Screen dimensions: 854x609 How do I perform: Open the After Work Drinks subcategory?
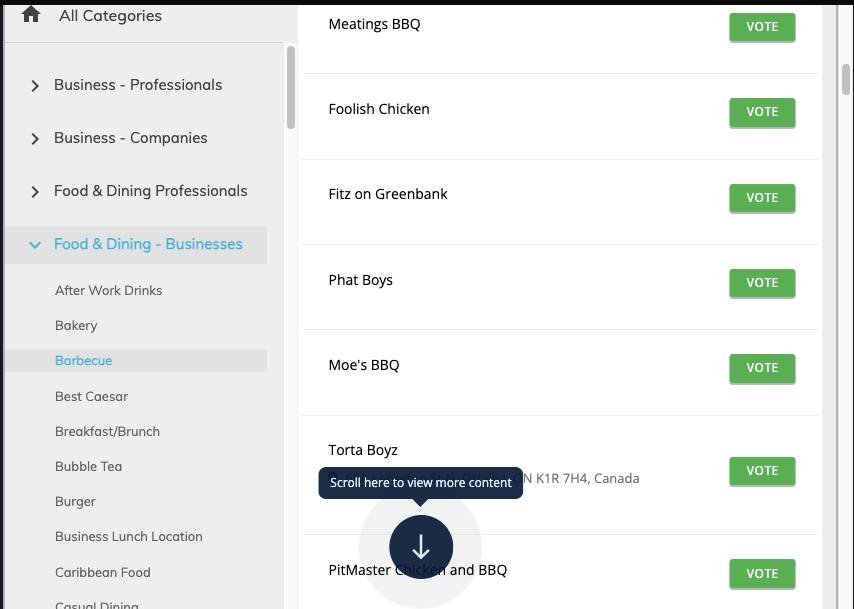click(x=108, y=291)
